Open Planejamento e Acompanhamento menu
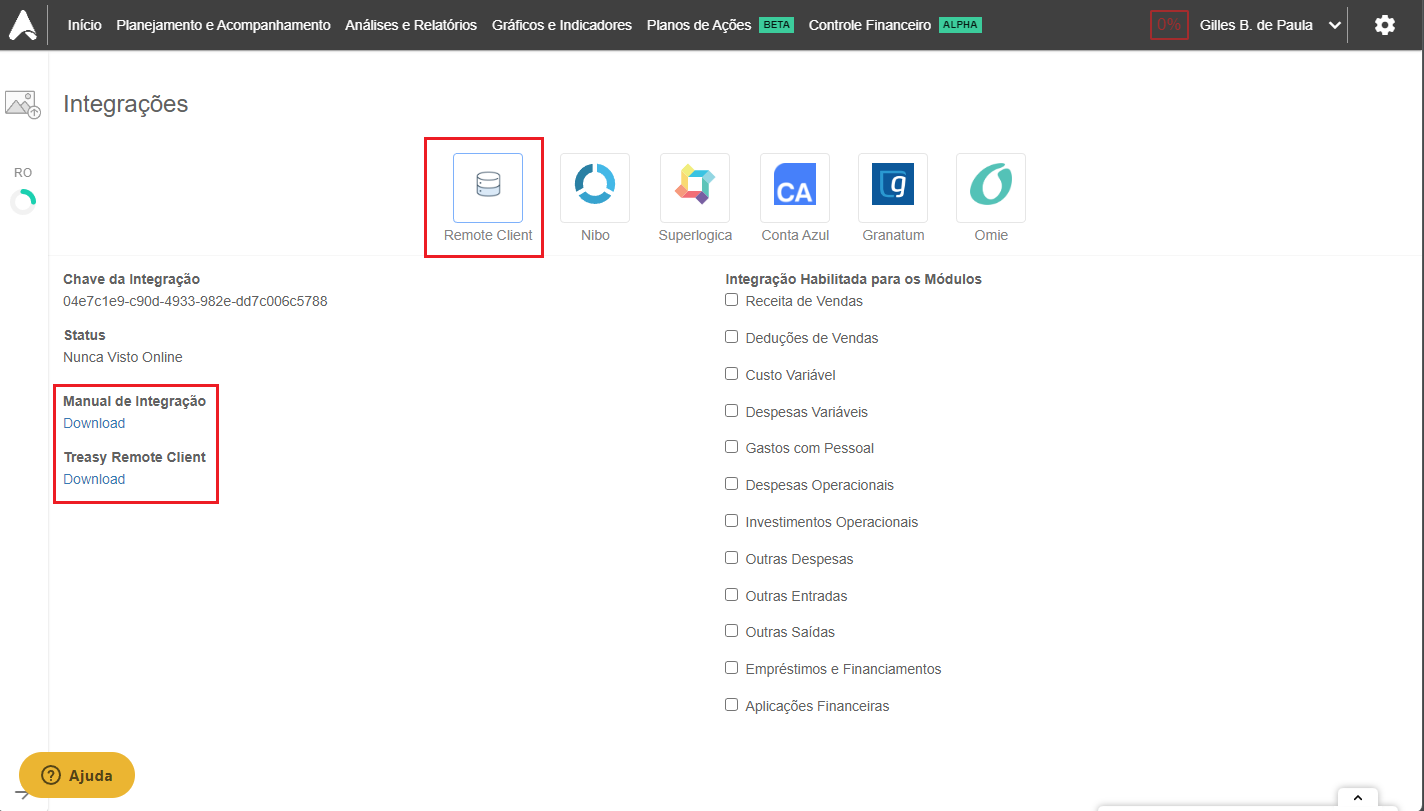This screenshot has height=811, width=1424. tap(223, 25)
